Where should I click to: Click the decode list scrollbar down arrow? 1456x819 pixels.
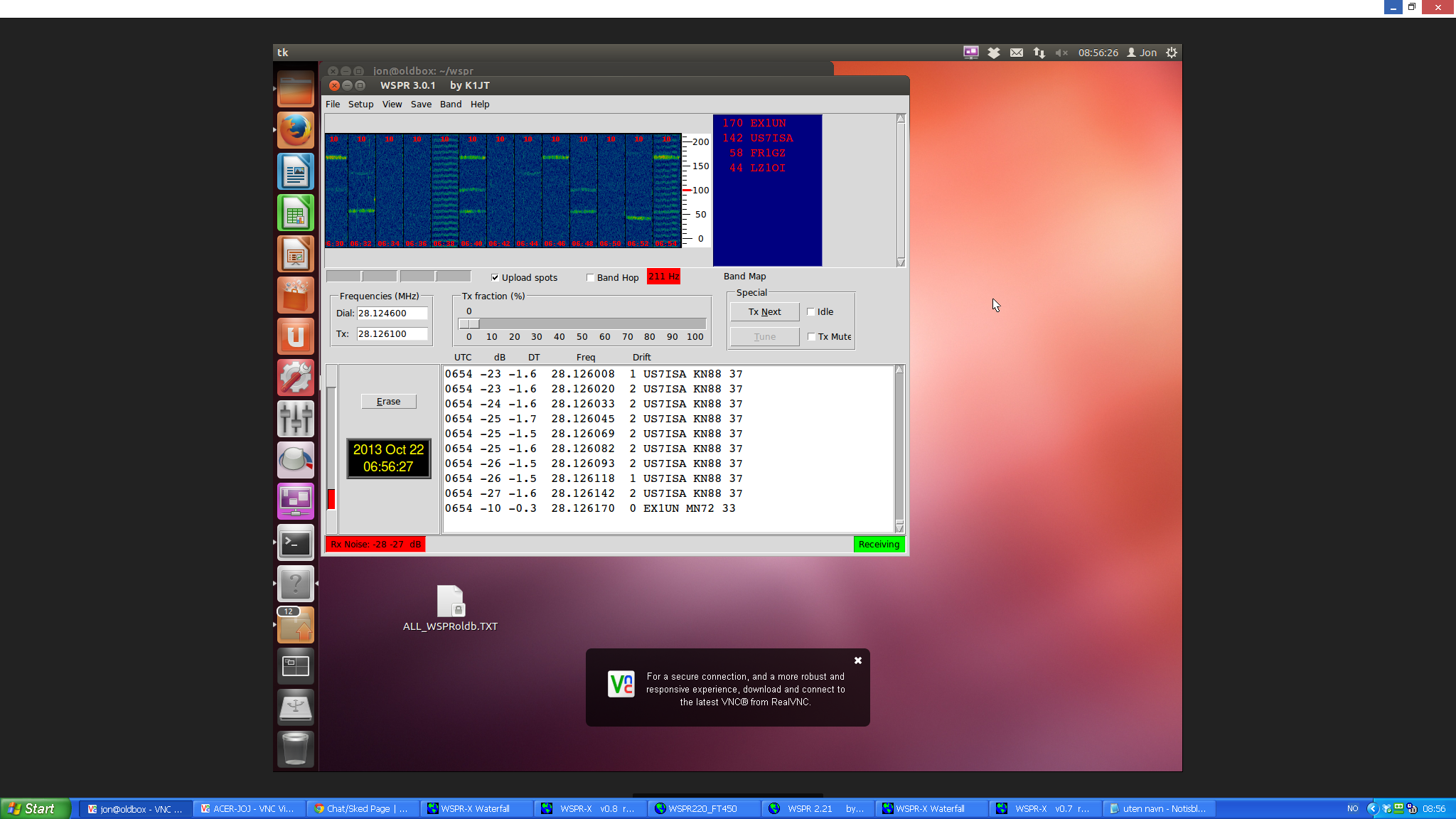(899, 528)
